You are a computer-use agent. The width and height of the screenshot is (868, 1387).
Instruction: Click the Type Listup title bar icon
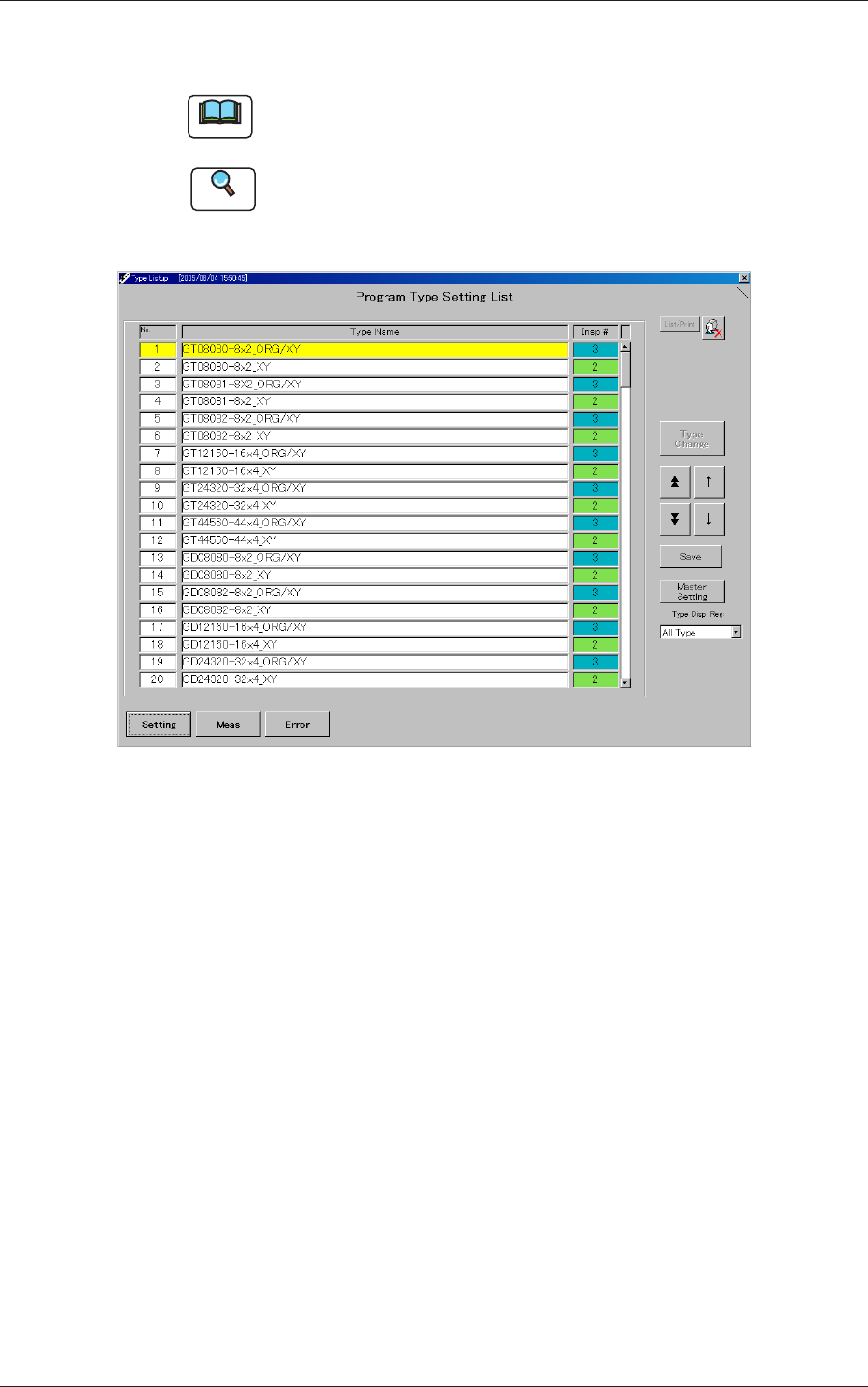tap(124, 277)
